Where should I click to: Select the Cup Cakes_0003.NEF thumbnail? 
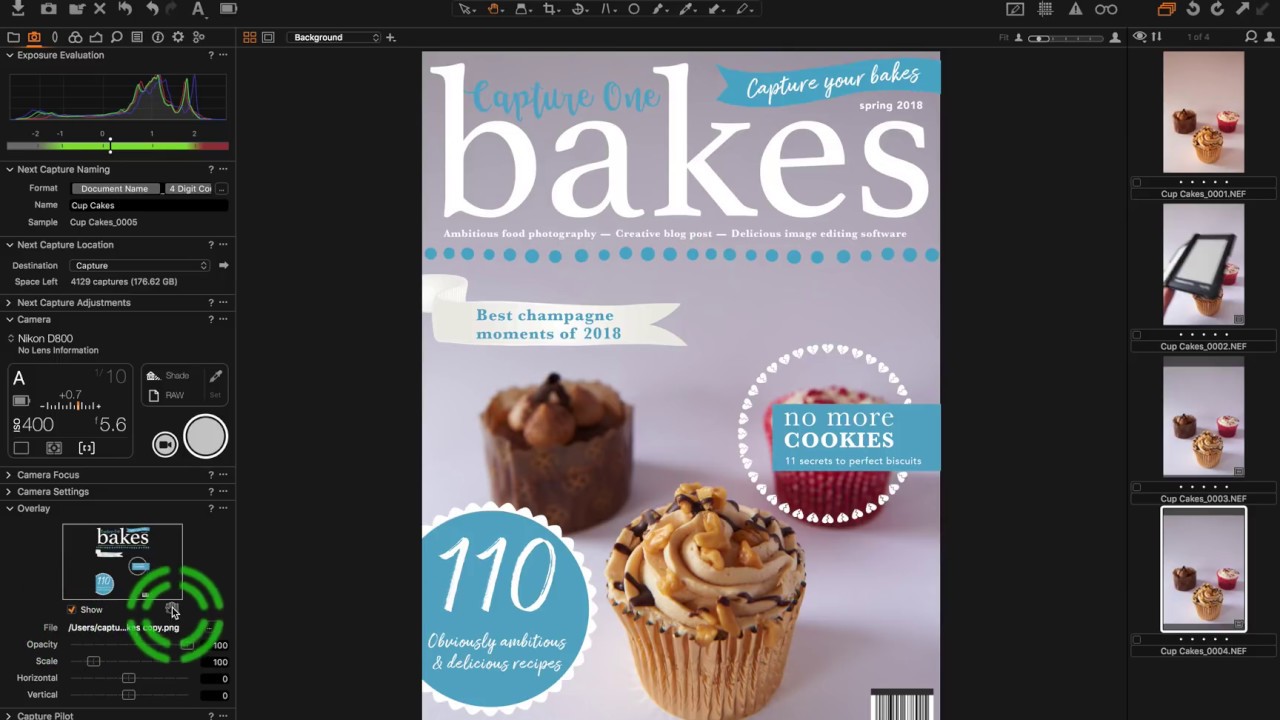[x=1204, y=417]
